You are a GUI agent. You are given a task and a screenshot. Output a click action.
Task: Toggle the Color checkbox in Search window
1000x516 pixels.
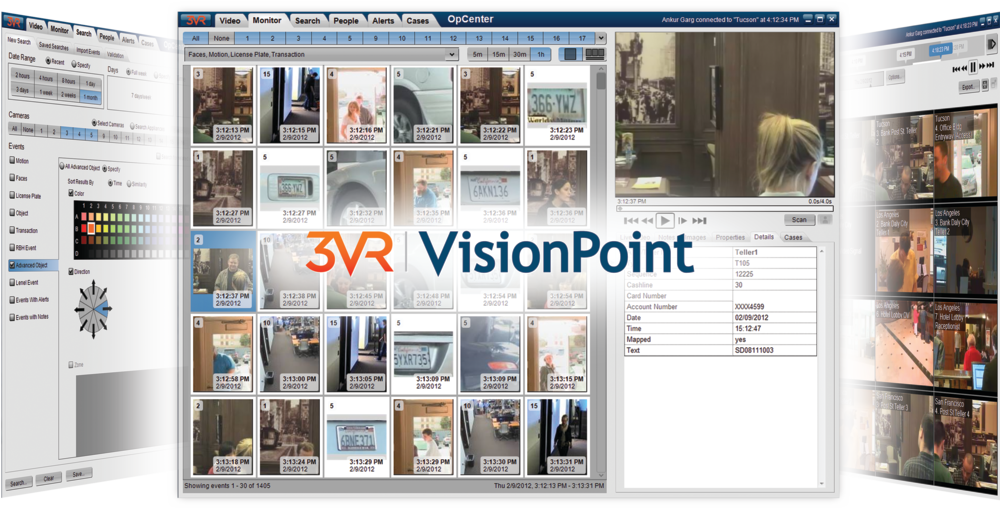pyautogui.click(x=71, y=192)
